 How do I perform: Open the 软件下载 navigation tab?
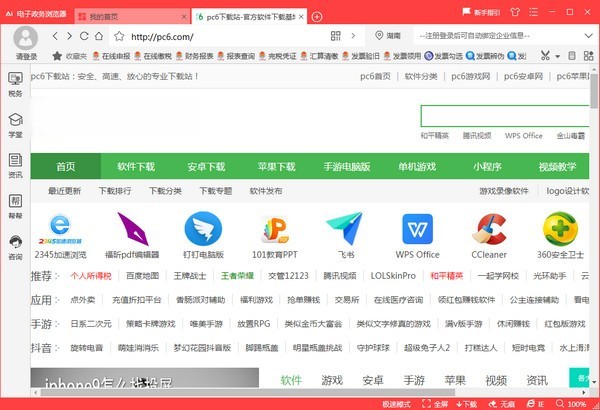coord(136,166)
